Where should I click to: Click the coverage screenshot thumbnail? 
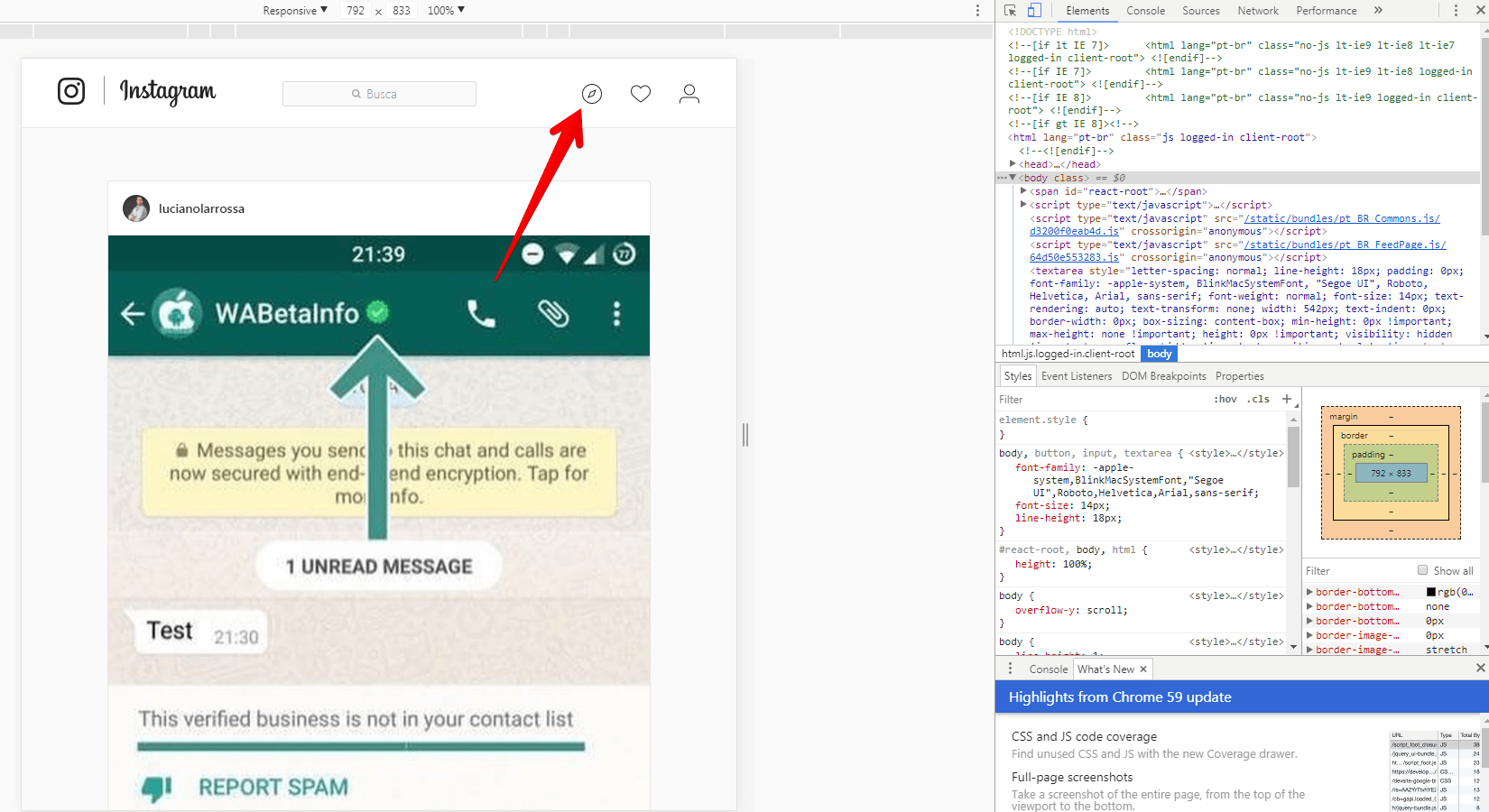1434,770
